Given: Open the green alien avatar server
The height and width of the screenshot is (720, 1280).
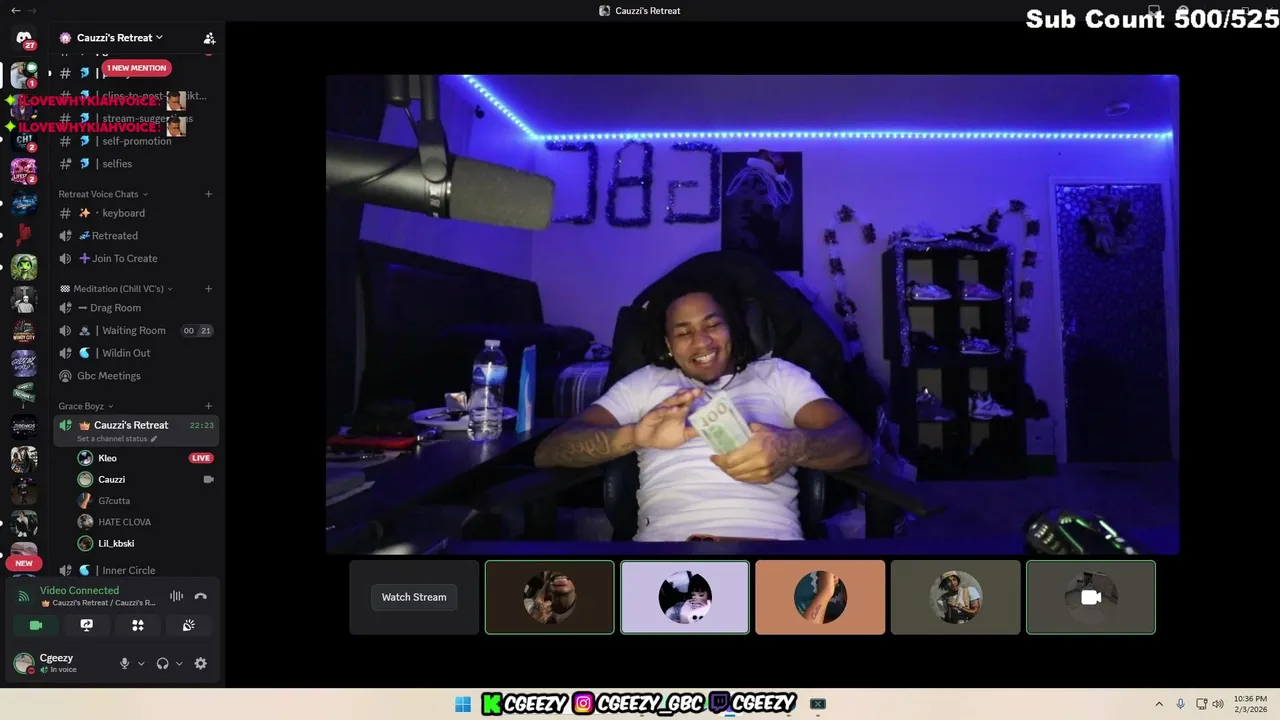Looking at the screenshot, I should 24,267.
